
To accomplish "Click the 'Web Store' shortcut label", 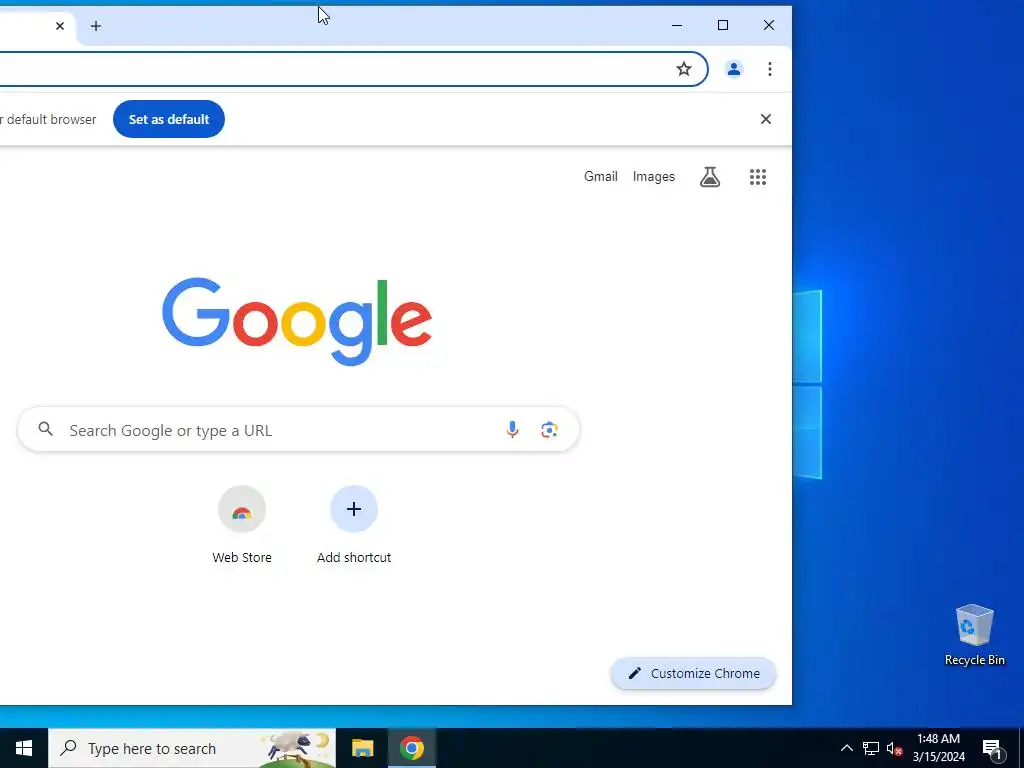I will tap(242, 557).
